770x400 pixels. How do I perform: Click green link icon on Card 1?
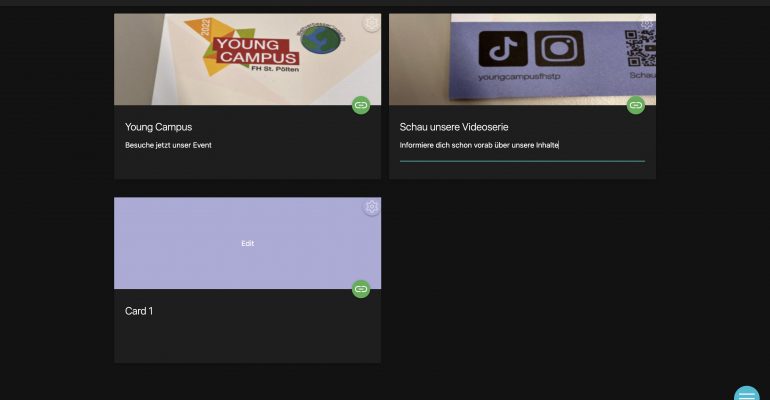tap(361, 289)
